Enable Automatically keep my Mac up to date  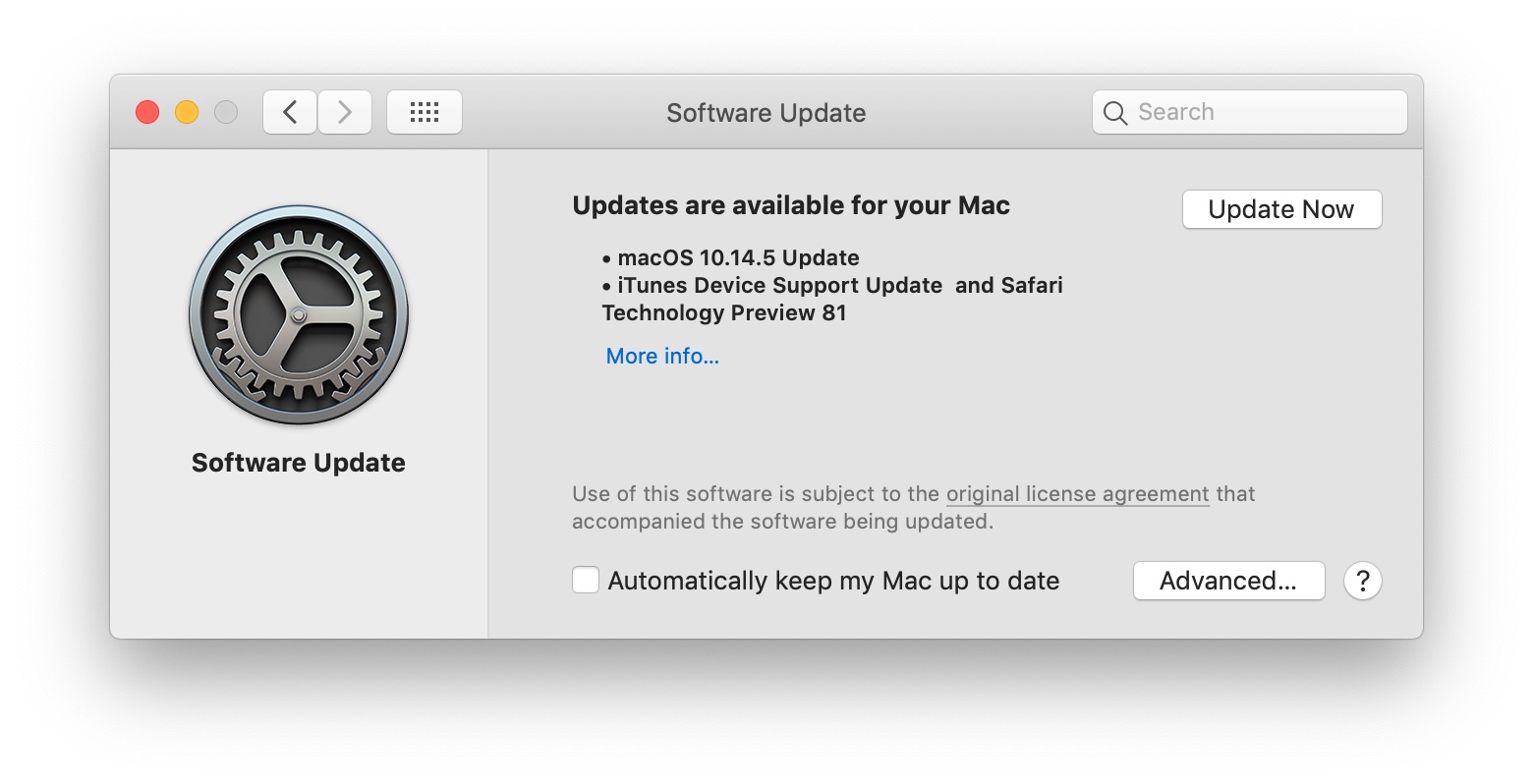tap(585, 580)
